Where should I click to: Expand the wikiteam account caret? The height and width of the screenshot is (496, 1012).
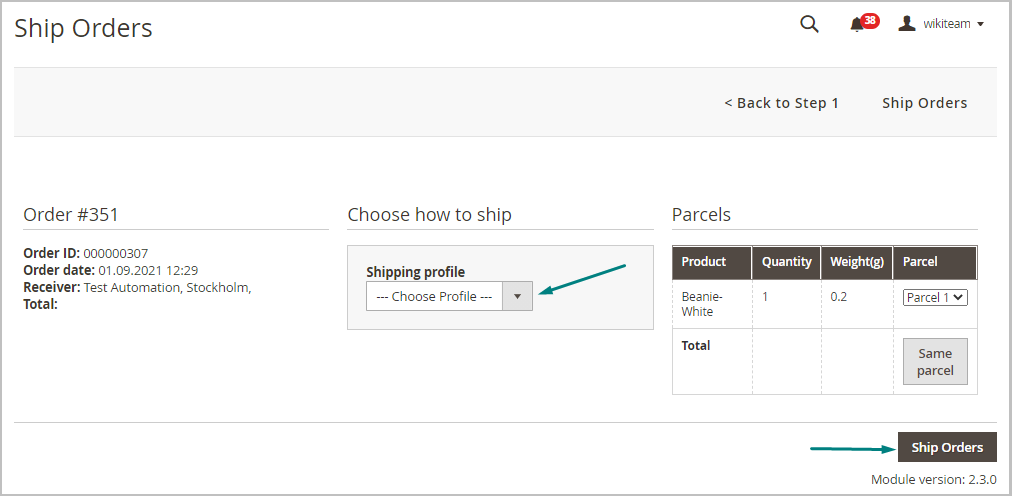(x=980, y=25)
